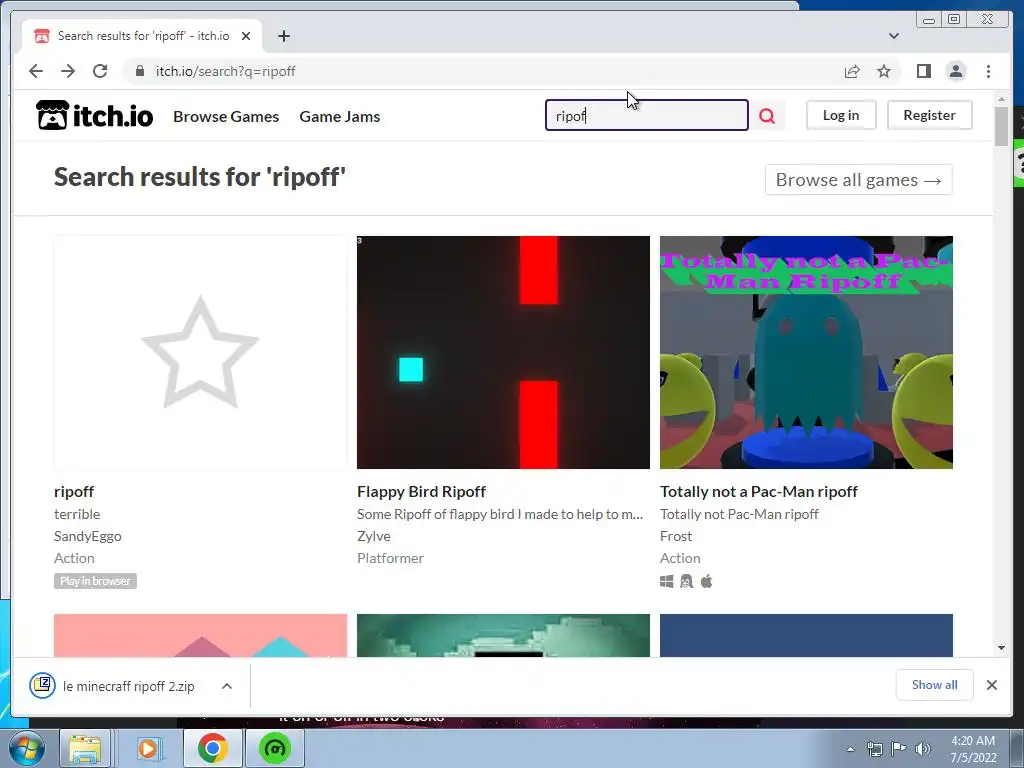The image size is (1024, 768).
Task: Click the Chrome taskbar icon
Action: click(213, 748)
